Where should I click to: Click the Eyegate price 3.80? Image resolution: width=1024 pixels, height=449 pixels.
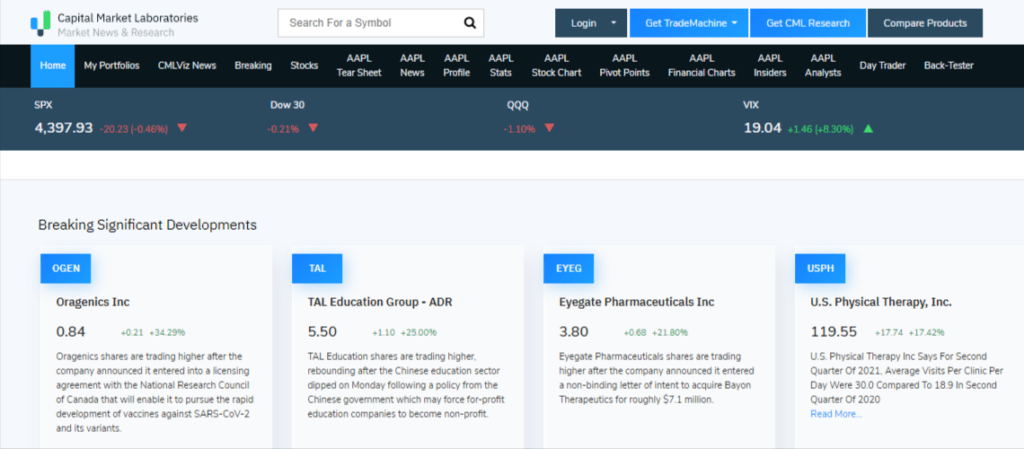click(573, 332)
